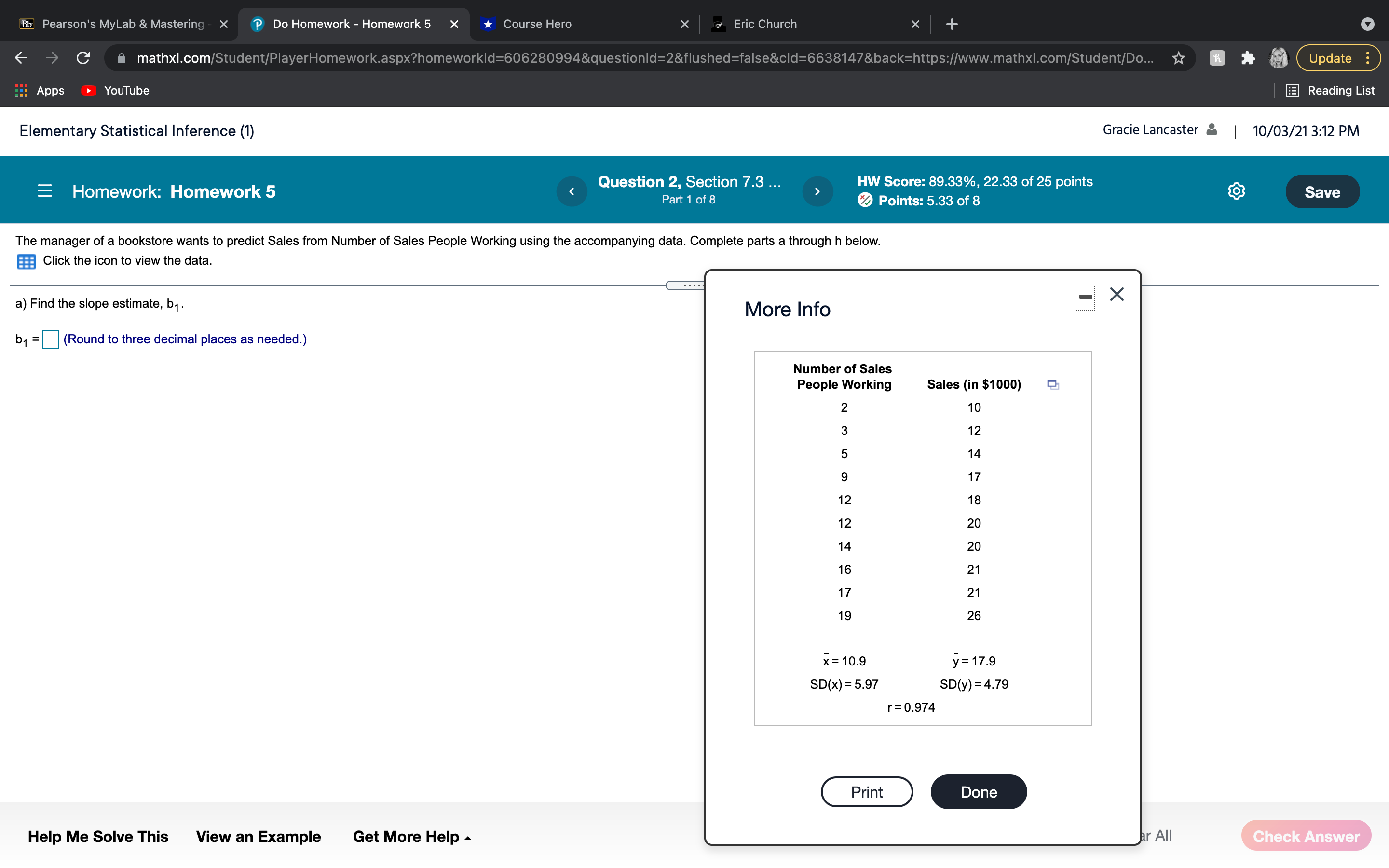This screenshot has width=1389, height=868.
Task: Open the hamburger menu beside Homework 5
Action: point(44,191)
